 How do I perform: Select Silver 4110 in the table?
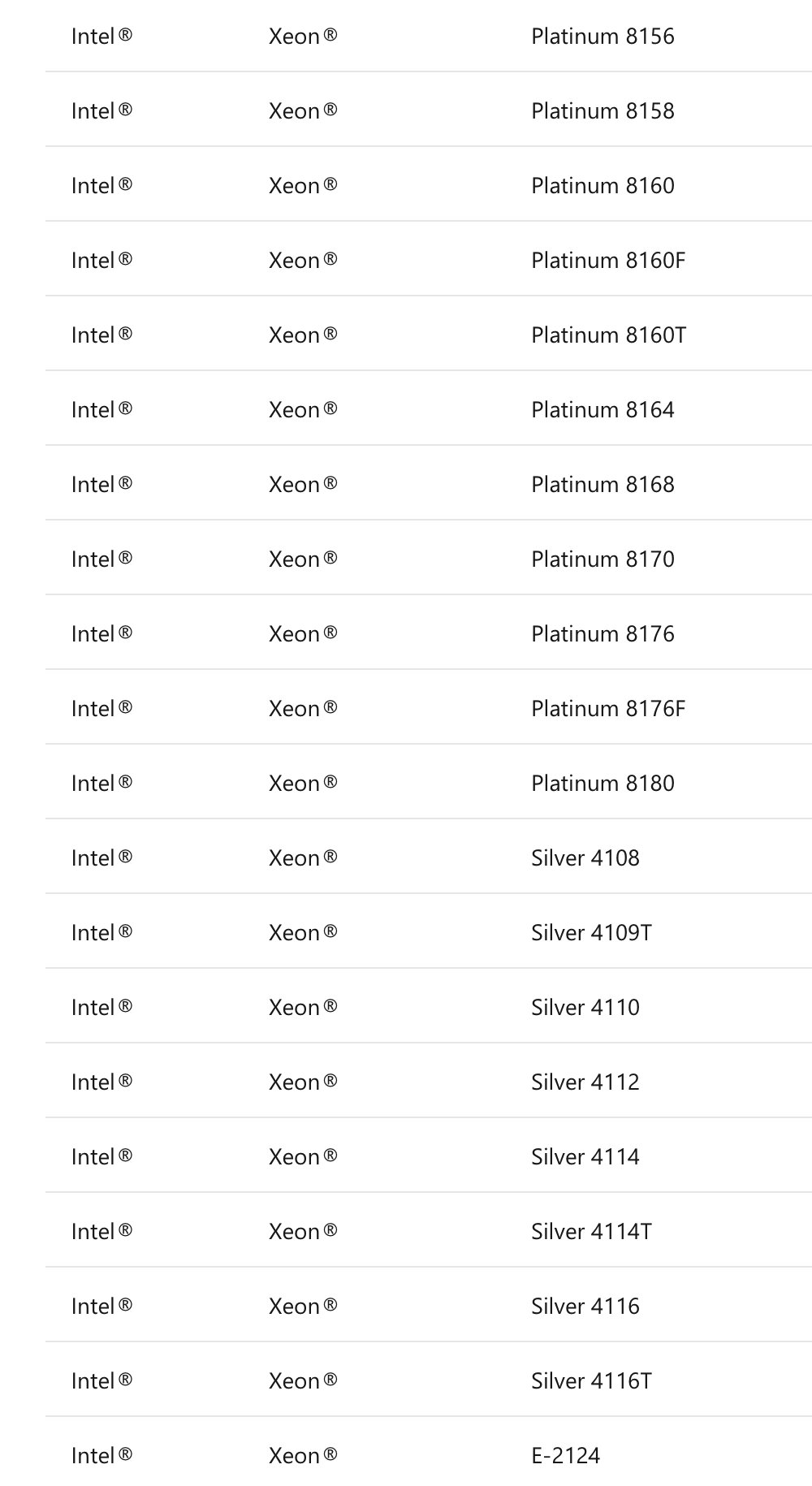[585, 1008]
